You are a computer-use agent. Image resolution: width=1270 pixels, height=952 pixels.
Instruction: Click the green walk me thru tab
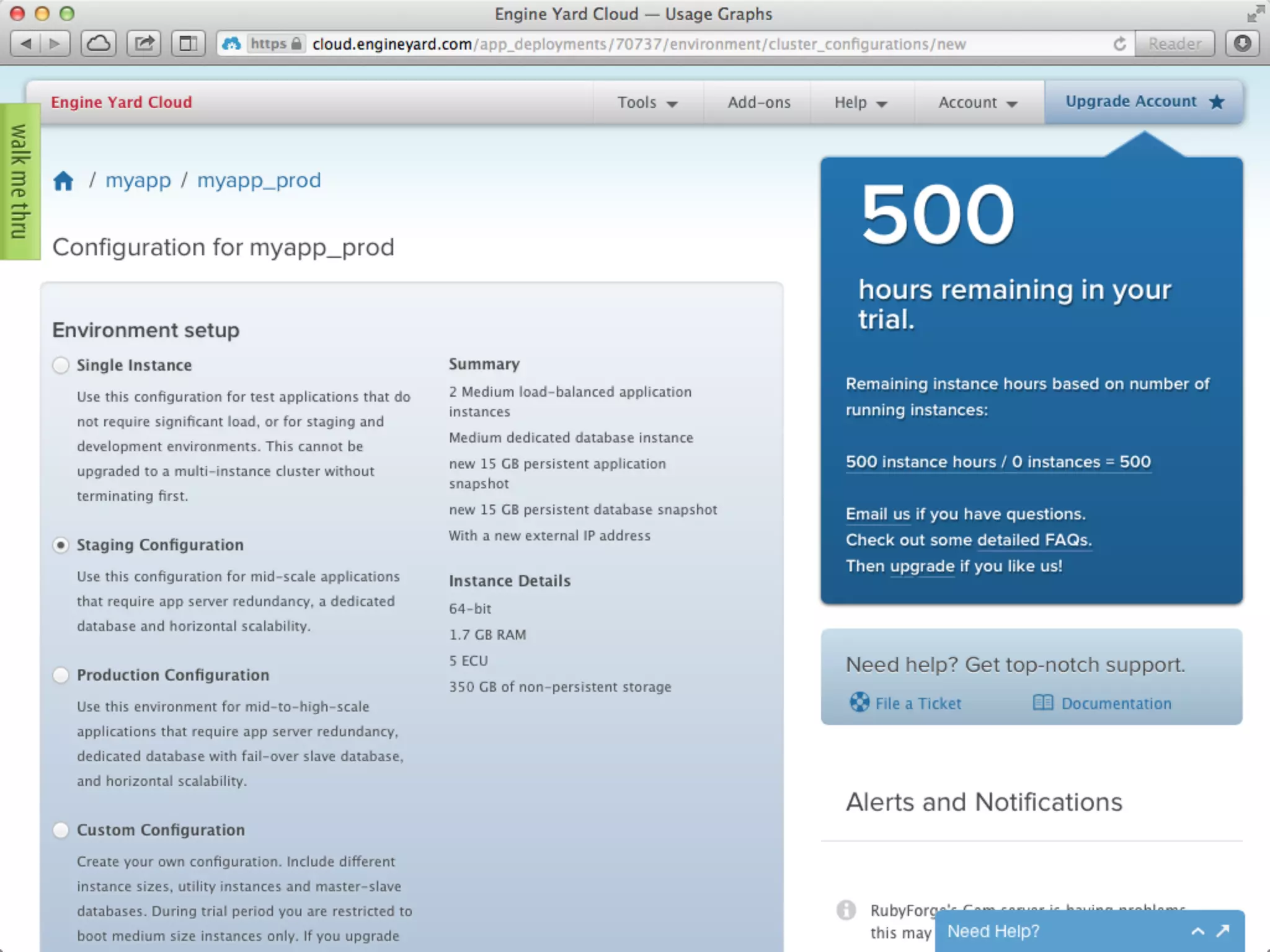coord(20,182)
